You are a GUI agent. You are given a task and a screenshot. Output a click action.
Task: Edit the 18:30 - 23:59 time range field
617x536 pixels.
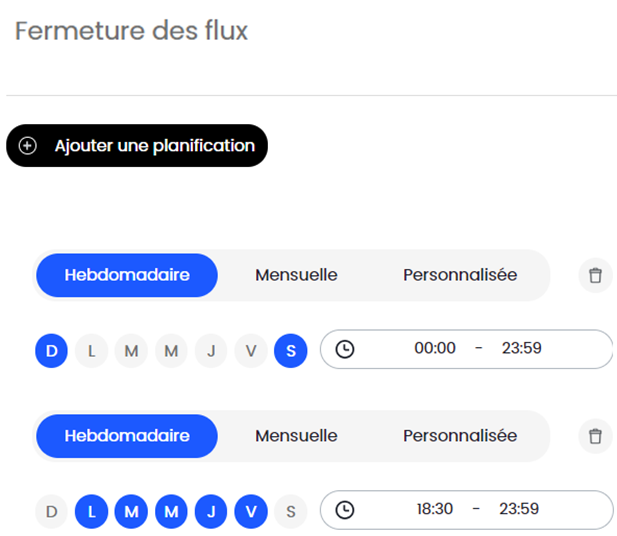pyautogui.click(x=478, y=510)
